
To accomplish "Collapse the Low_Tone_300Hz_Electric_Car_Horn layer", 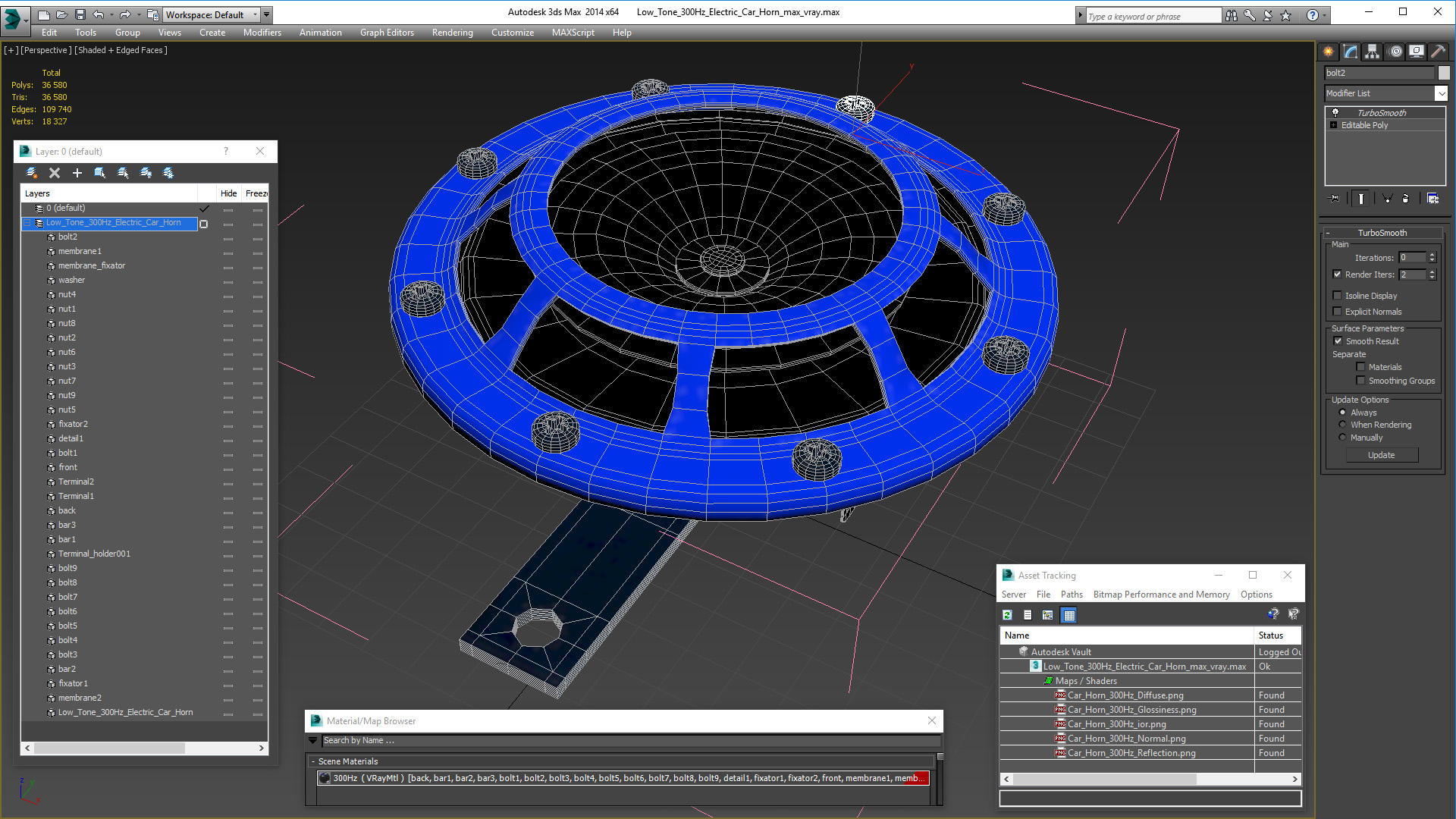I will click(x=27, y=223).
